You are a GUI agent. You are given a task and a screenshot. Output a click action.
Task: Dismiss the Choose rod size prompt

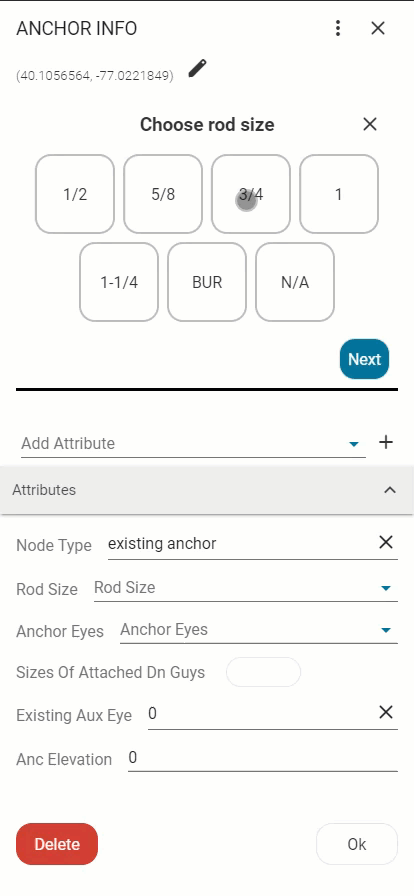(370, 124)
